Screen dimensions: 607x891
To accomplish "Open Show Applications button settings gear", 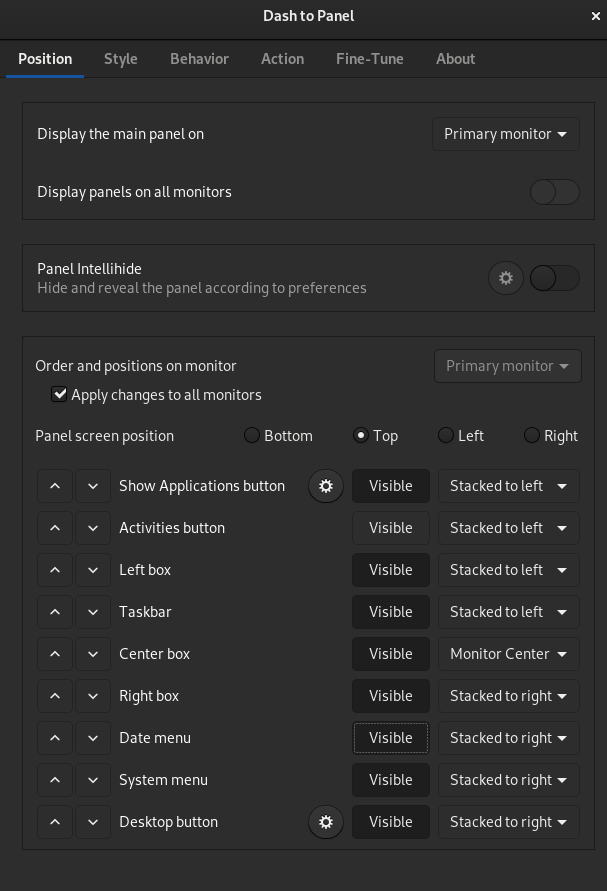I will point(326,486).
